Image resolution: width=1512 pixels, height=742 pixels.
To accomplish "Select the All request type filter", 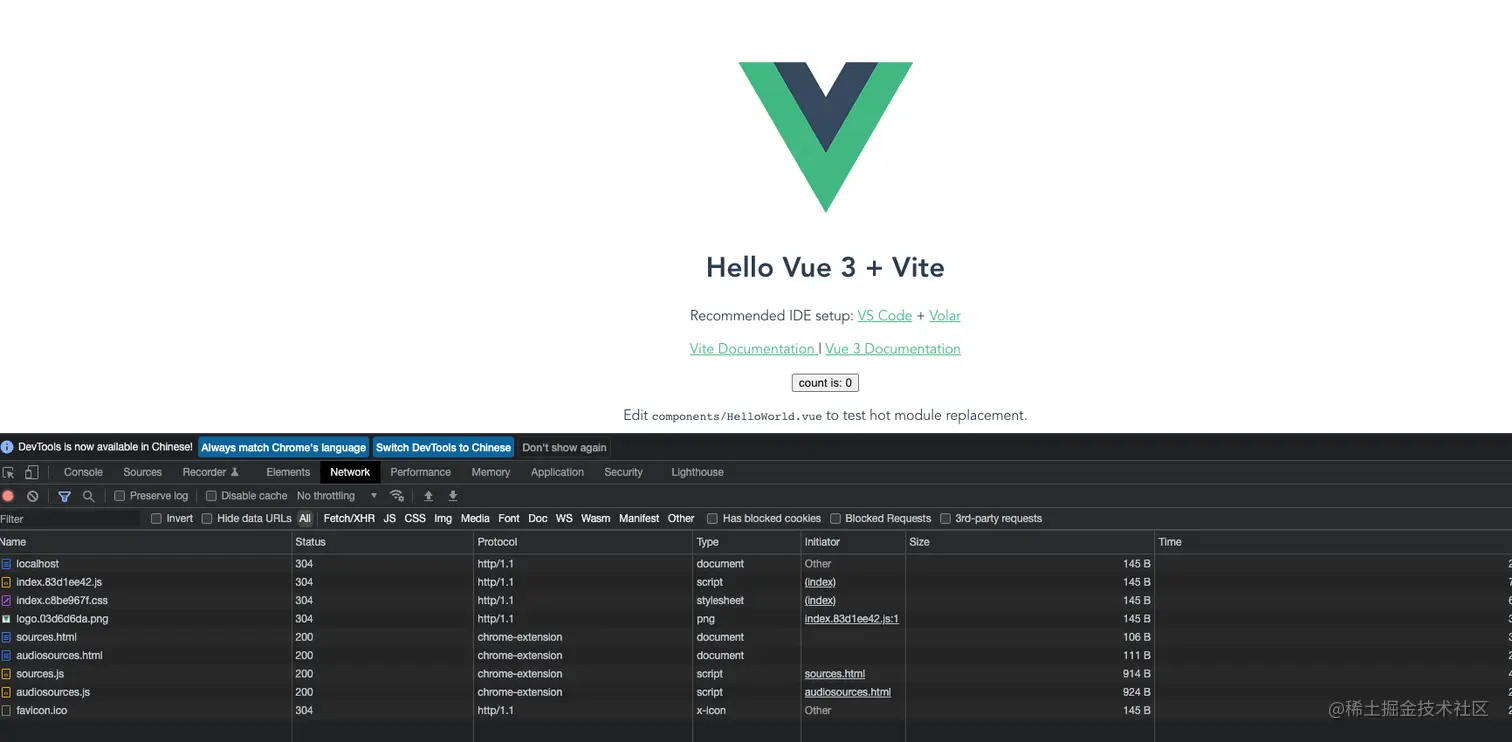I will pos(305,519).
